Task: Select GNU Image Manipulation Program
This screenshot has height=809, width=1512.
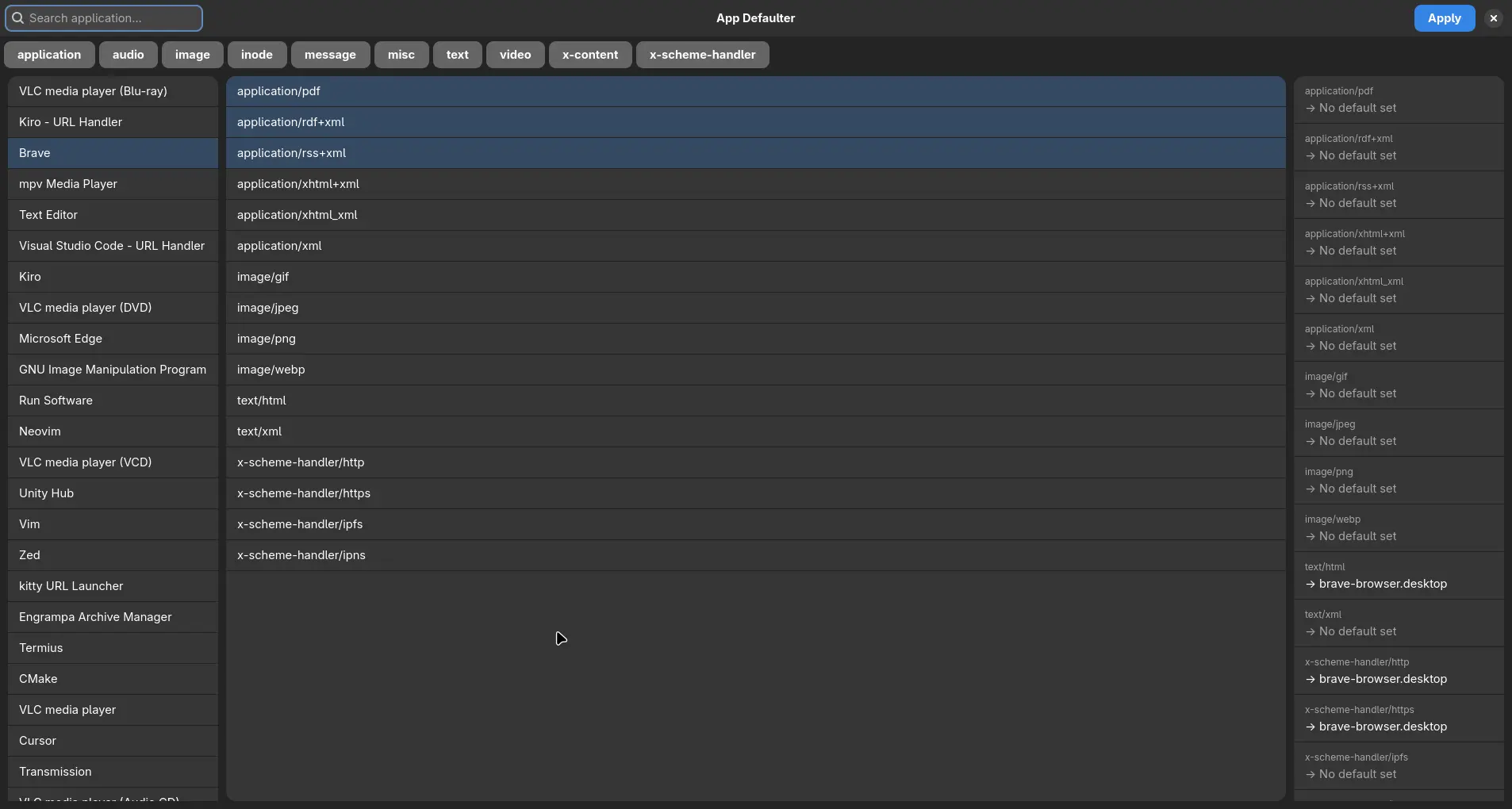Action: 113,370
